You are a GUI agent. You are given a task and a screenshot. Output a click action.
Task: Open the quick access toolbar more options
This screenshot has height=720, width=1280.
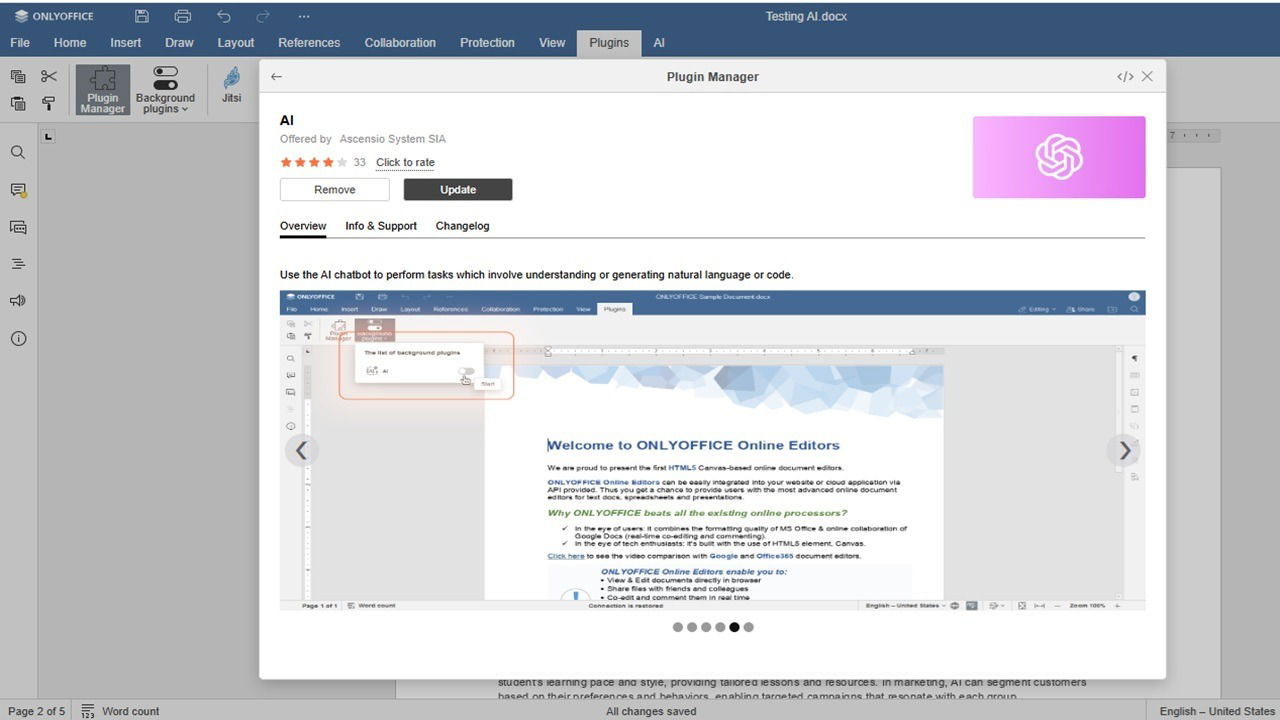[x=303, y=15]
